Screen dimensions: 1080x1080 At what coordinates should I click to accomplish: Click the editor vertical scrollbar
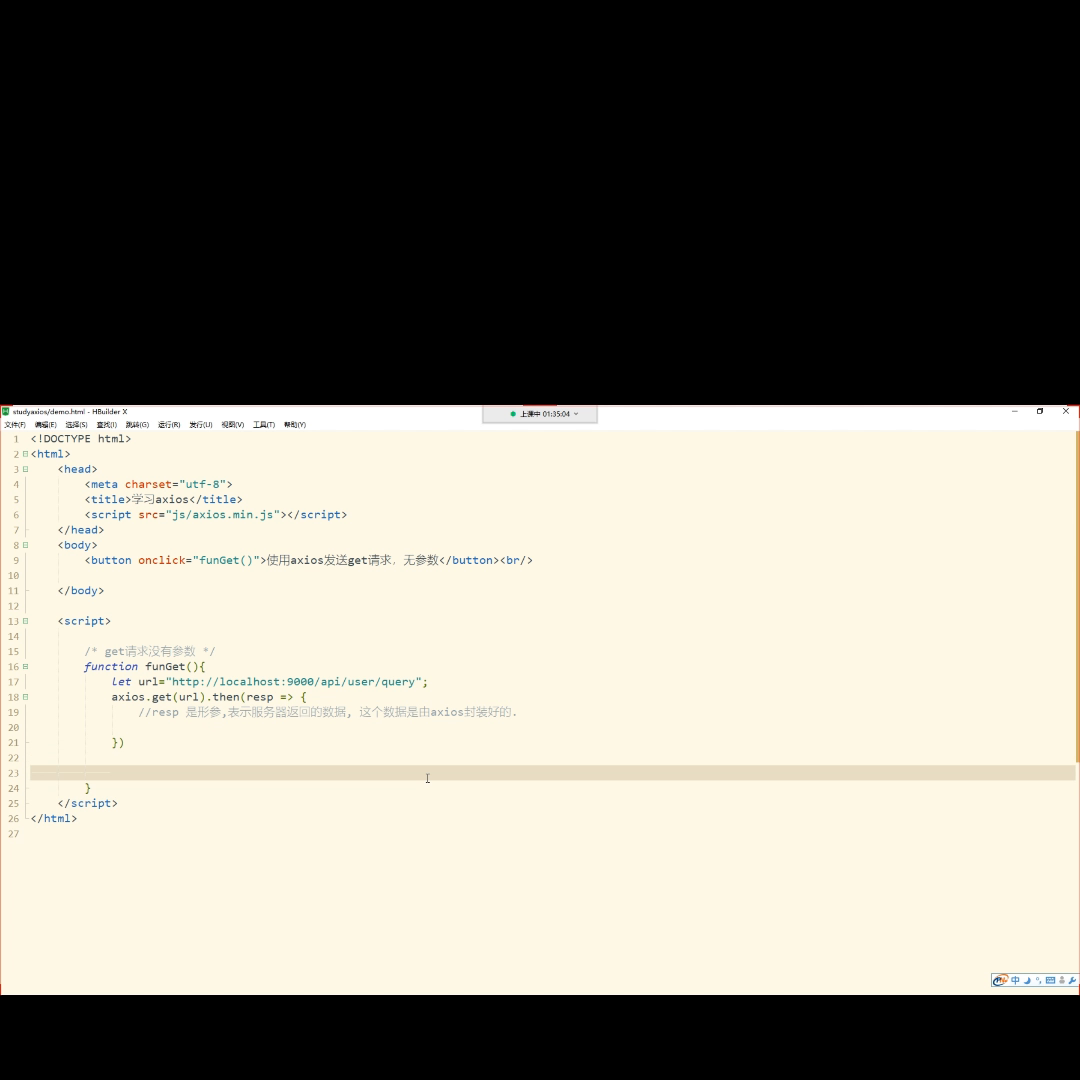[x=1077, y=596]
